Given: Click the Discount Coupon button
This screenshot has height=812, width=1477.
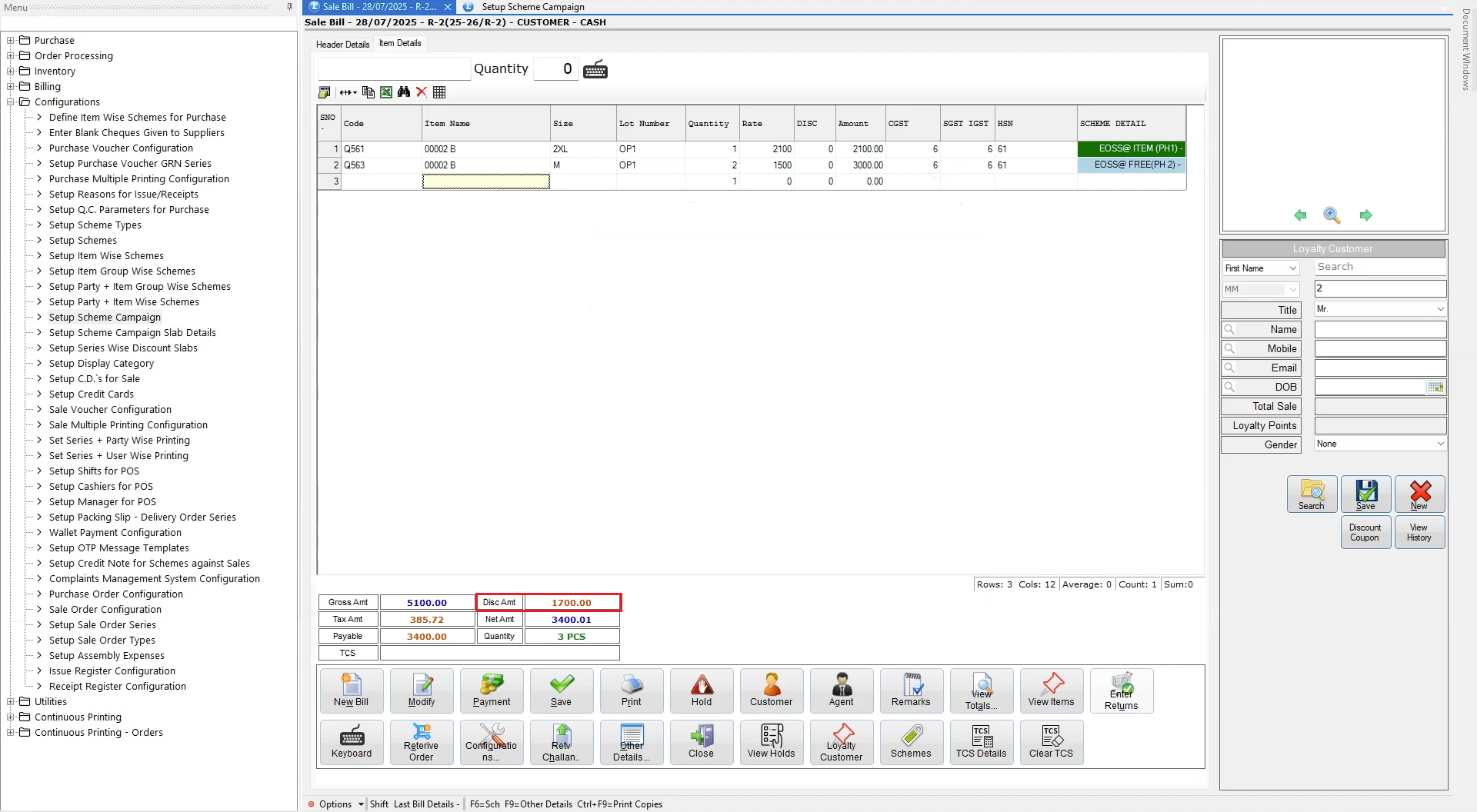Looking at the screenshot, I should click(1365, 532).
